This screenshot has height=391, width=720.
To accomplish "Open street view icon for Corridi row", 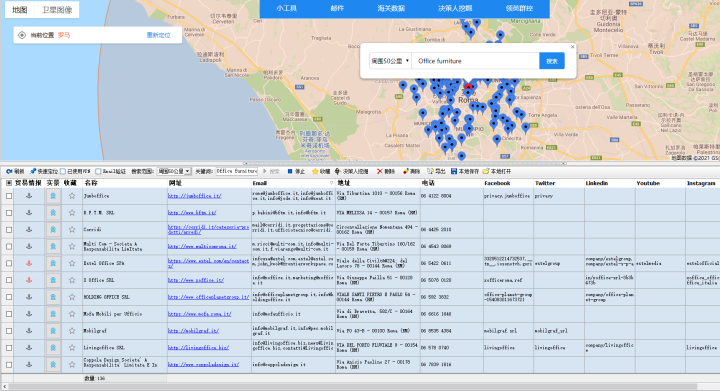I will pos(53,229).
